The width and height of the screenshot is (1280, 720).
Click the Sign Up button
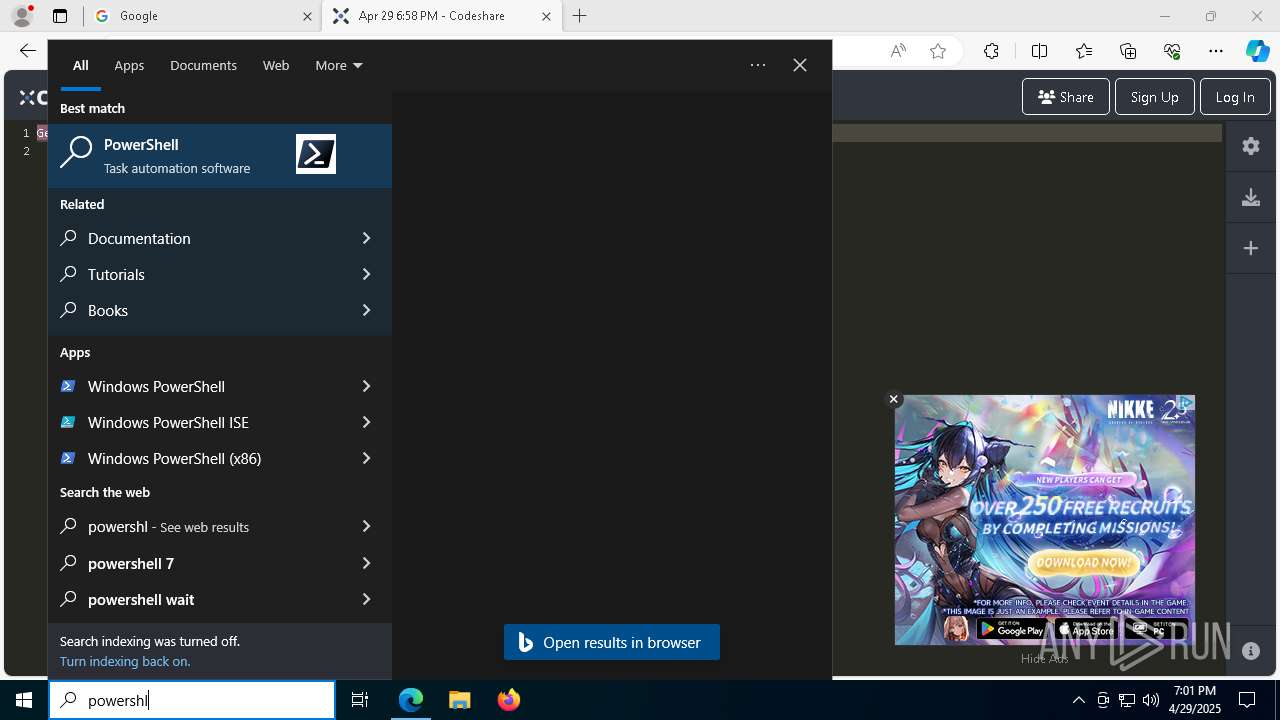point(1154,97)
